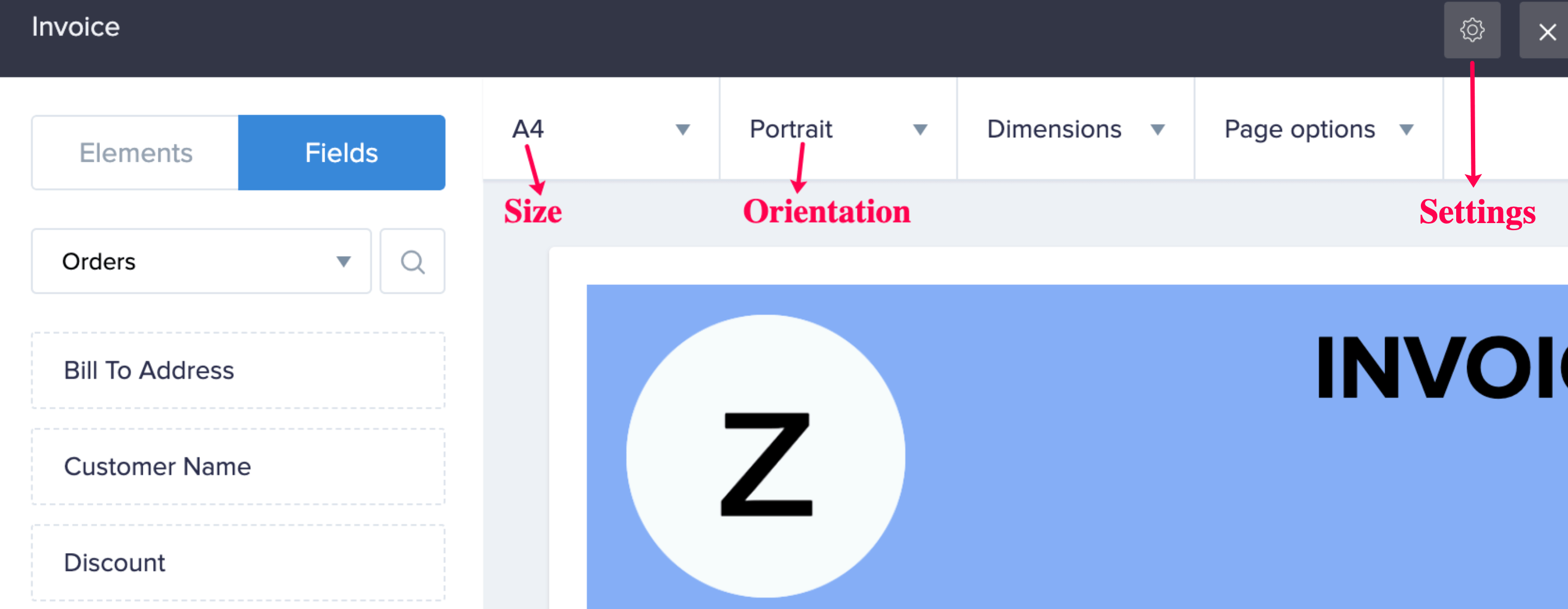Select the Discount field
This screenshot has width=1568, height=609.
click(237, 562)
